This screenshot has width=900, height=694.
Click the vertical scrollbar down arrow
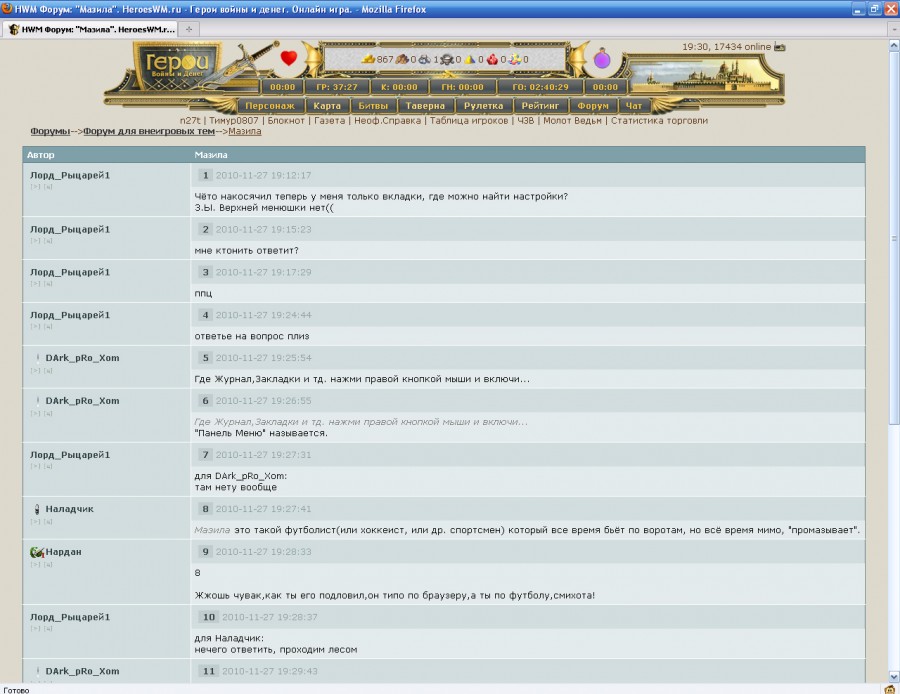pyautogui.click(x=894, y=677)
